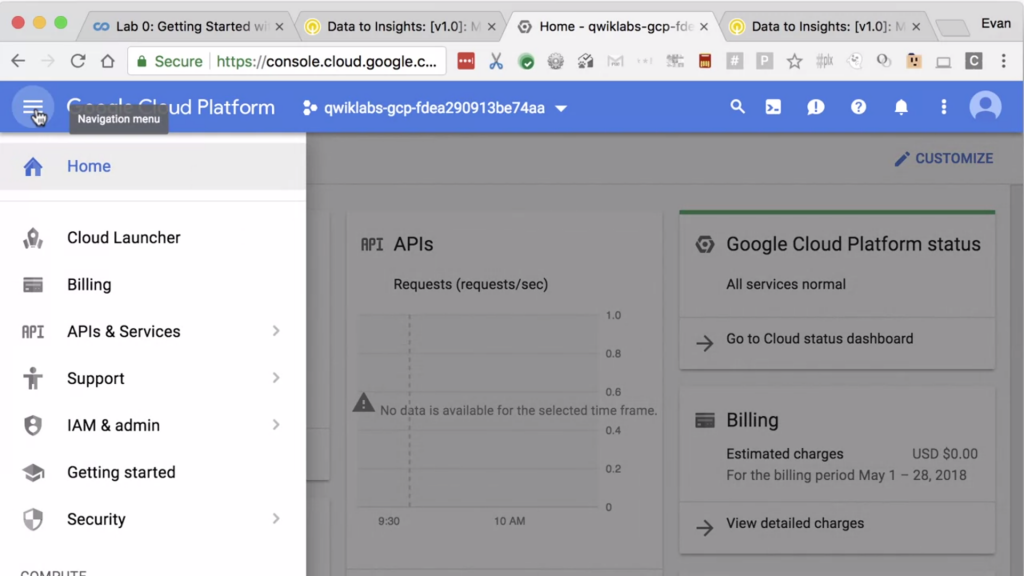Open the project selector dropdown arrow
This screenshot has height=576, width=1024.
(x=561, y=108)
